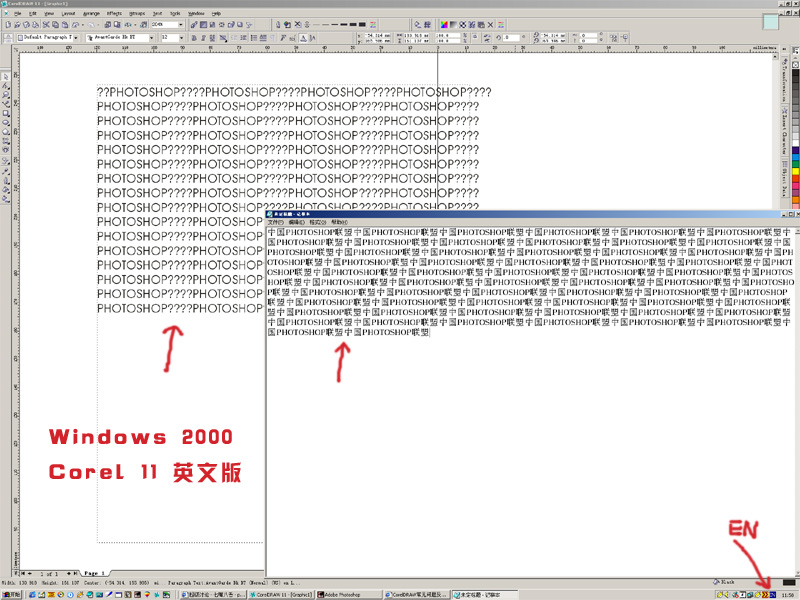Go to the first page button
The image size is (800, 600).
22,573
